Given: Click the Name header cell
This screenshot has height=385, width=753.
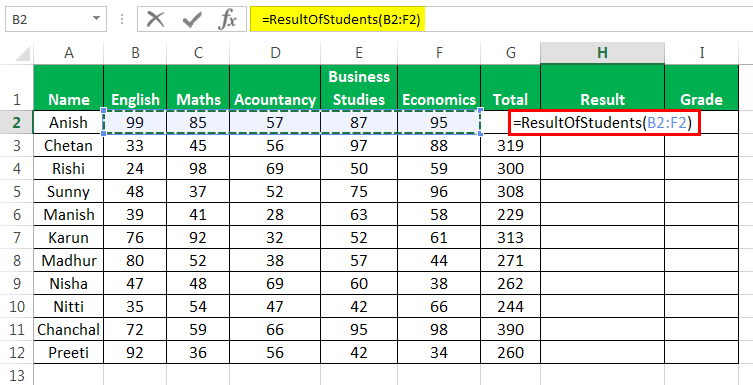Looking at the screenshot, I should 69,87.
